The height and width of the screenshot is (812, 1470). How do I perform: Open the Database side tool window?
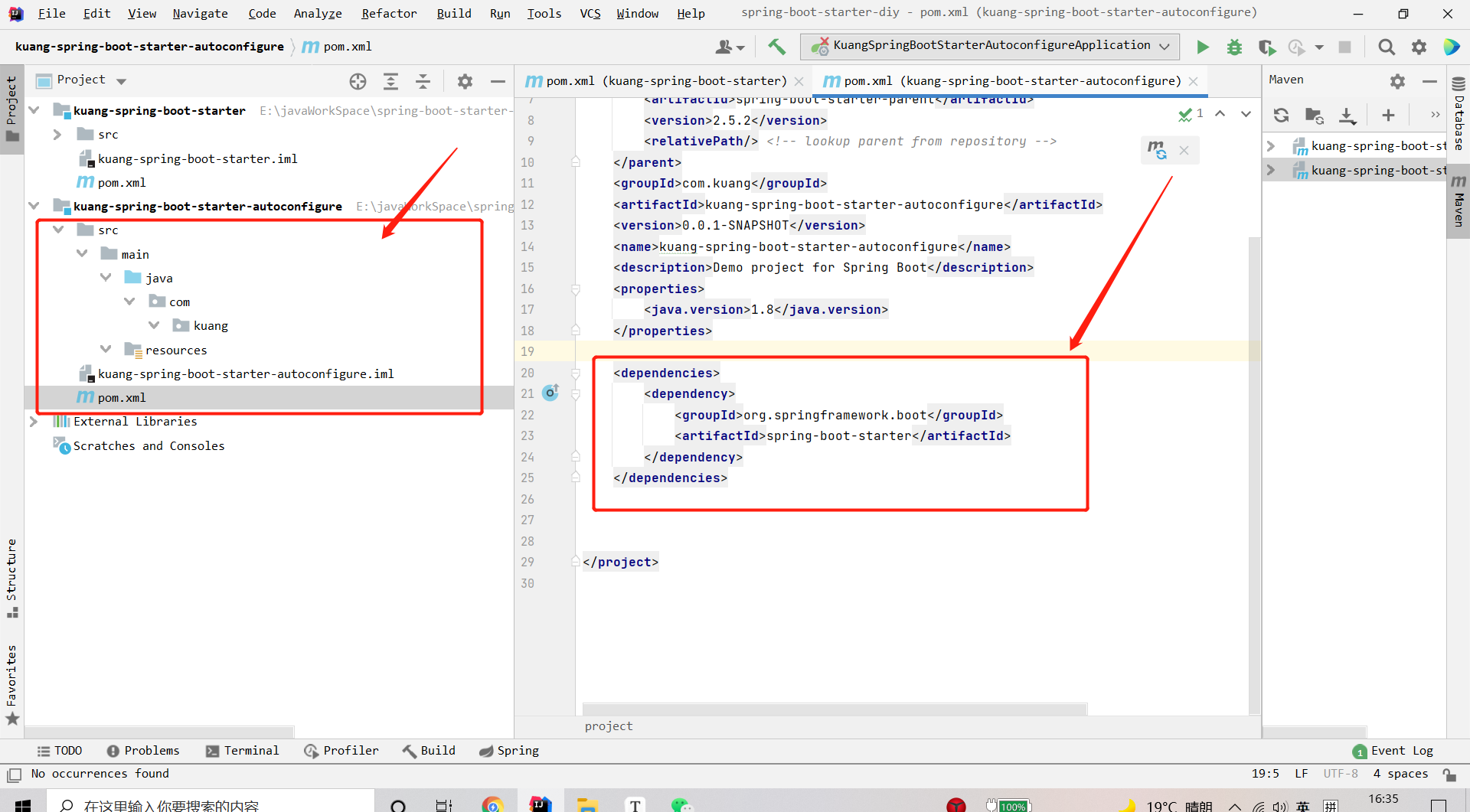(x=1459, y=115)
